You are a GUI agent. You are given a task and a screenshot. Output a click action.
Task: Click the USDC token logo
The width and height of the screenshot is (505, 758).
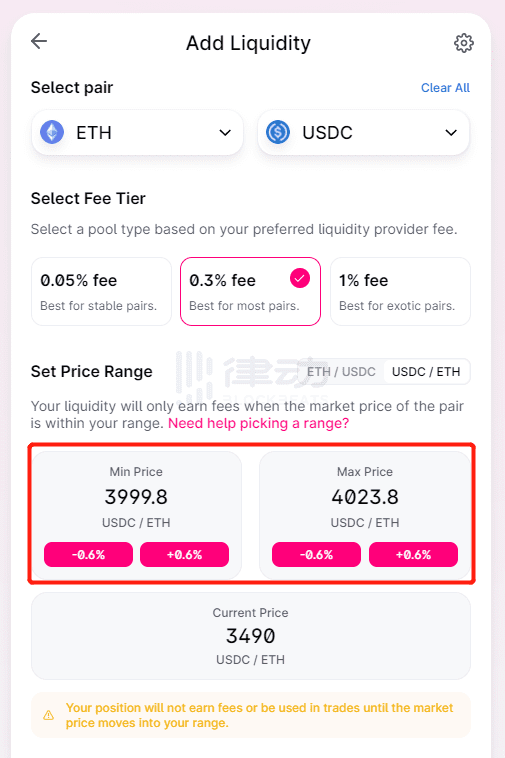[278, 132]
